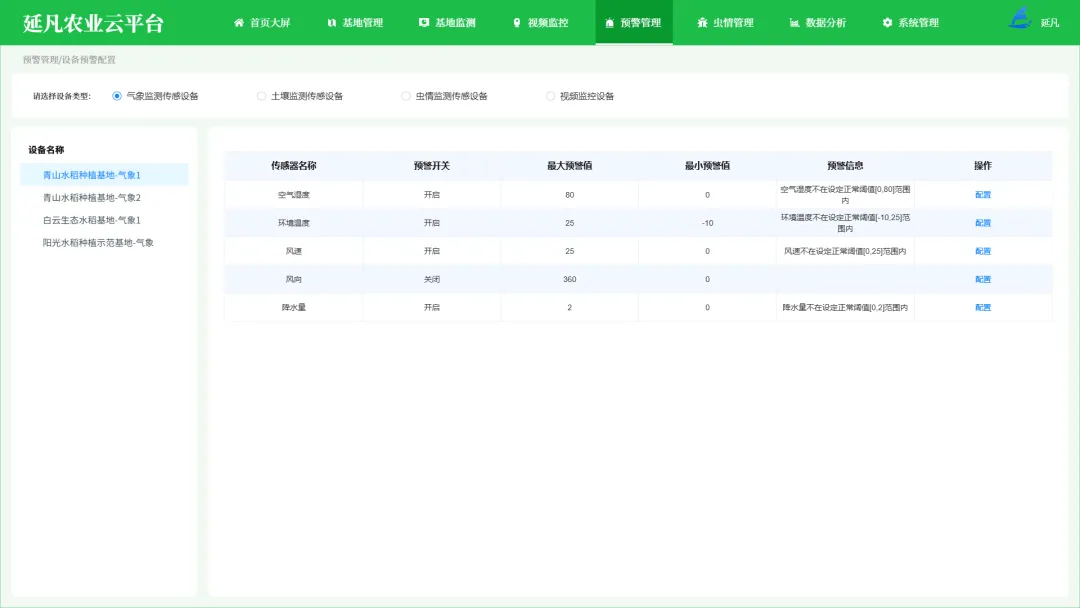
Task: Click the chart icon beside 数据分析
Action: (794, 23)
